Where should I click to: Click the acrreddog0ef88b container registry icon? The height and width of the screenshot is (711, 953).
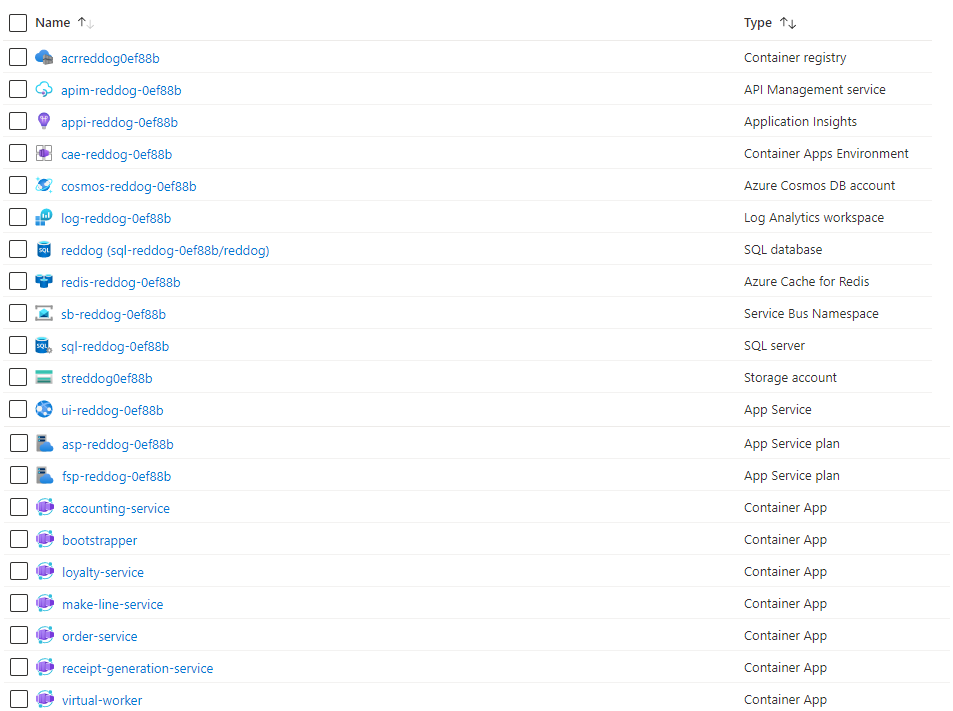tap(44, 58)
